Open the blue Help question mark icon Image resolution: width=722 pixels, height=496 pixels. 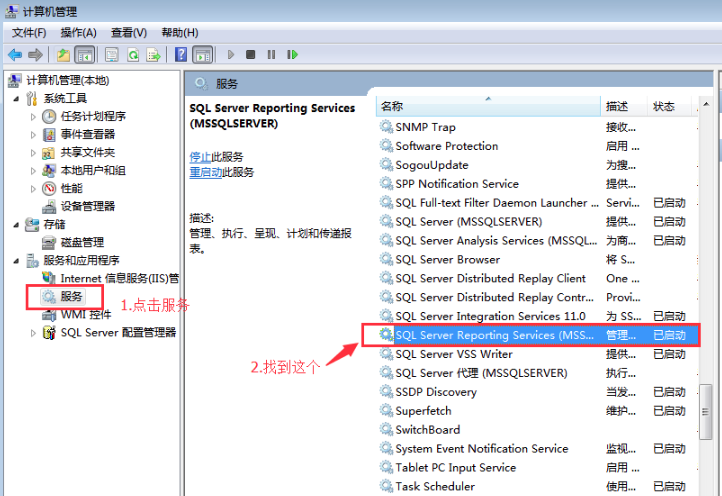181,54
